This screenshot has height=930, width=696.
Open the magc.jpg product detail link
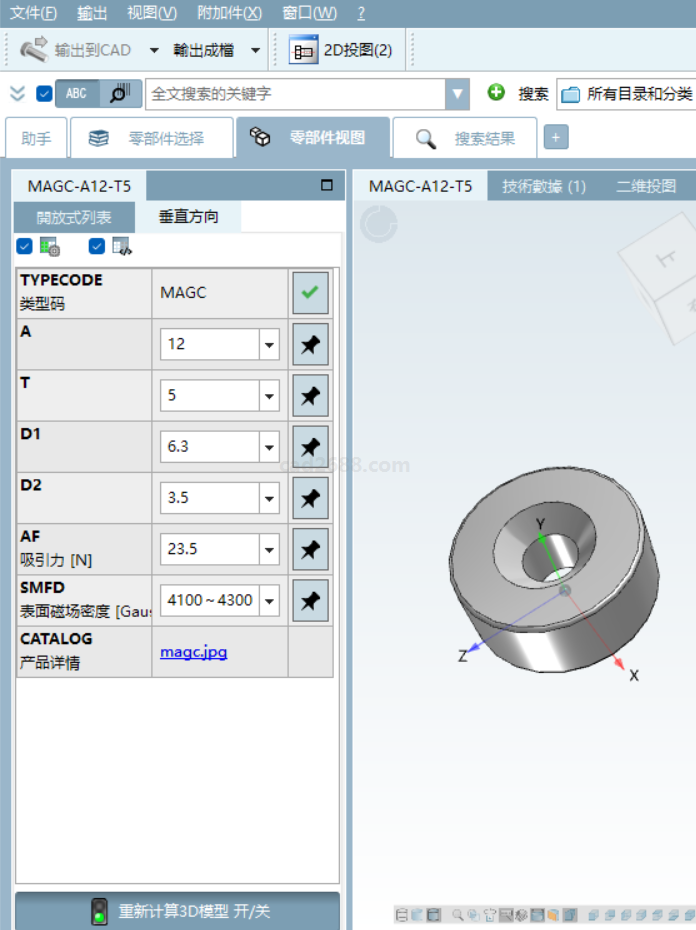coord(193,652)
